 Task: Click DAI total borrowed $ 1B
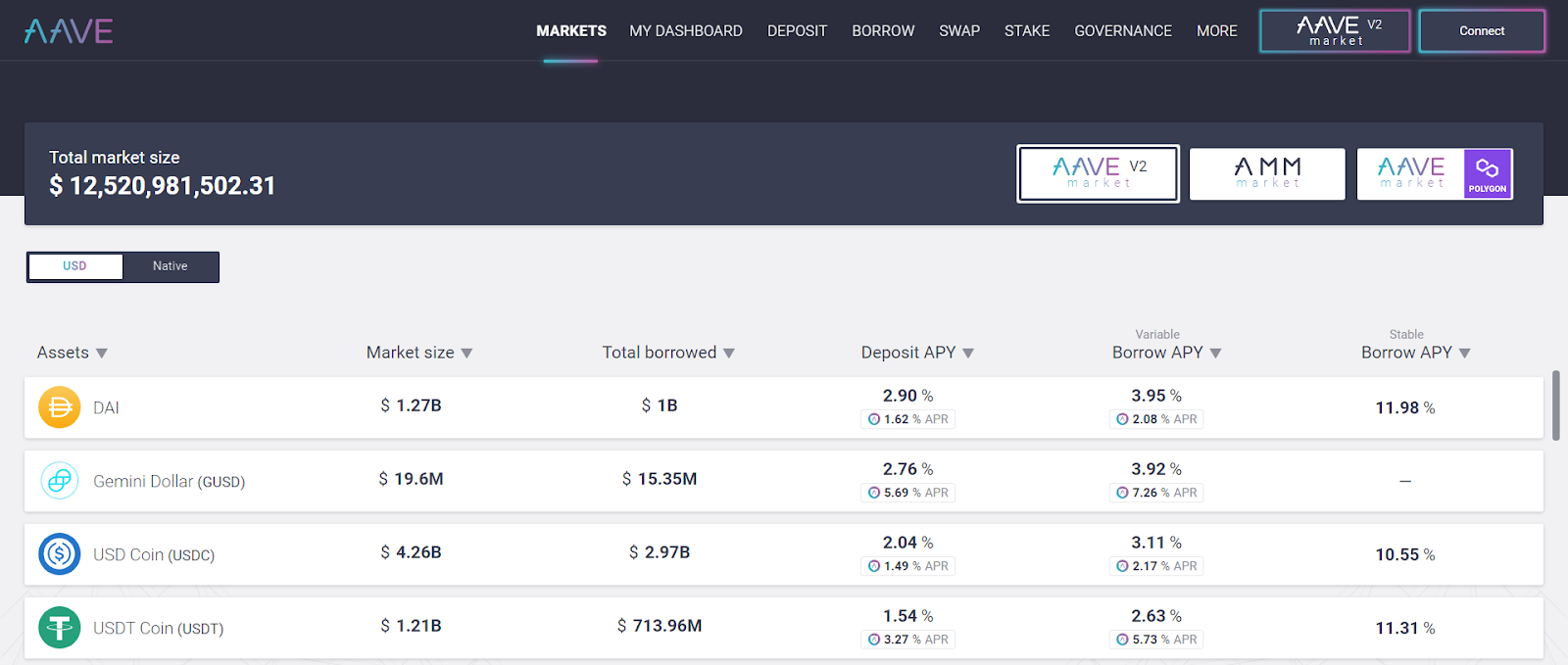click(x=660, y=405)
